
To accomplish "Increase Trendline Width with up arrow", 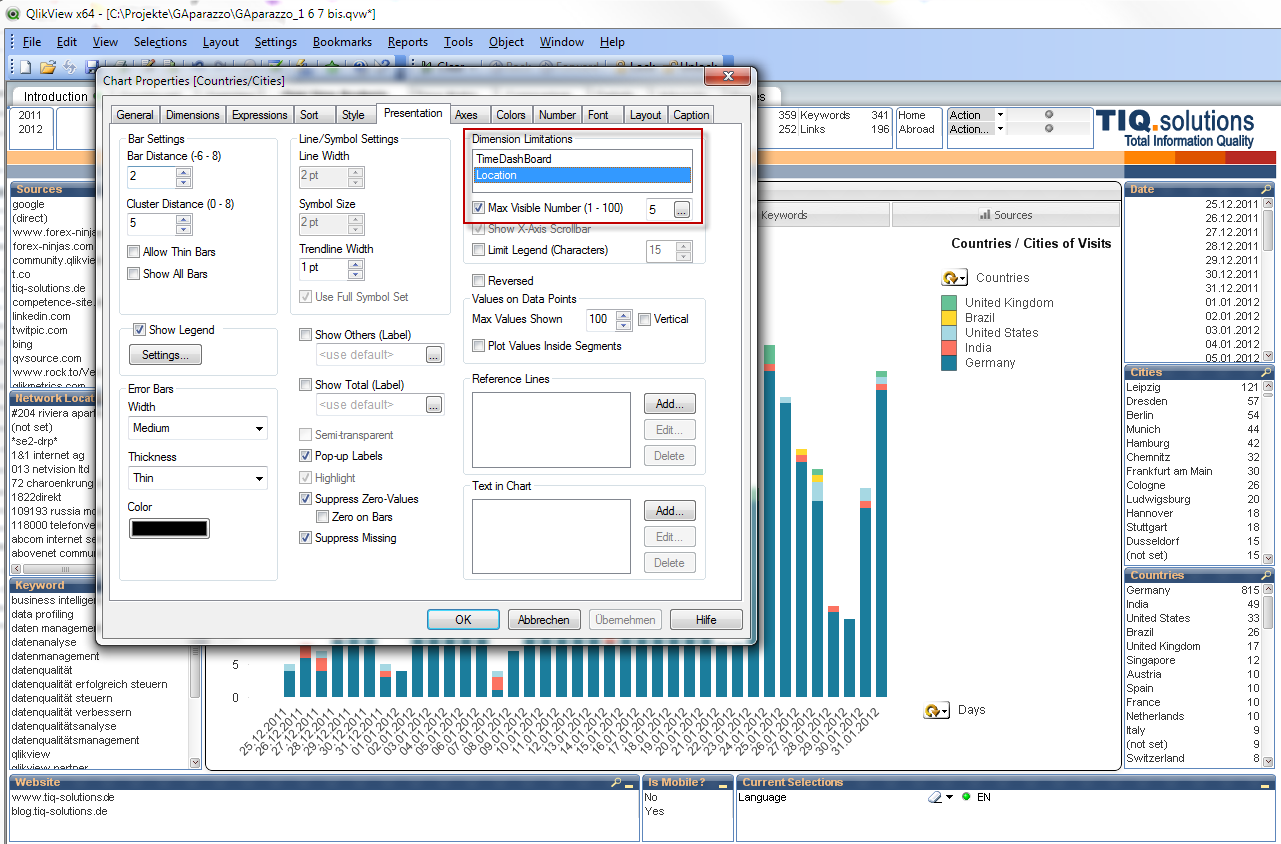I will pyautogui.click(x=357, y=264).
